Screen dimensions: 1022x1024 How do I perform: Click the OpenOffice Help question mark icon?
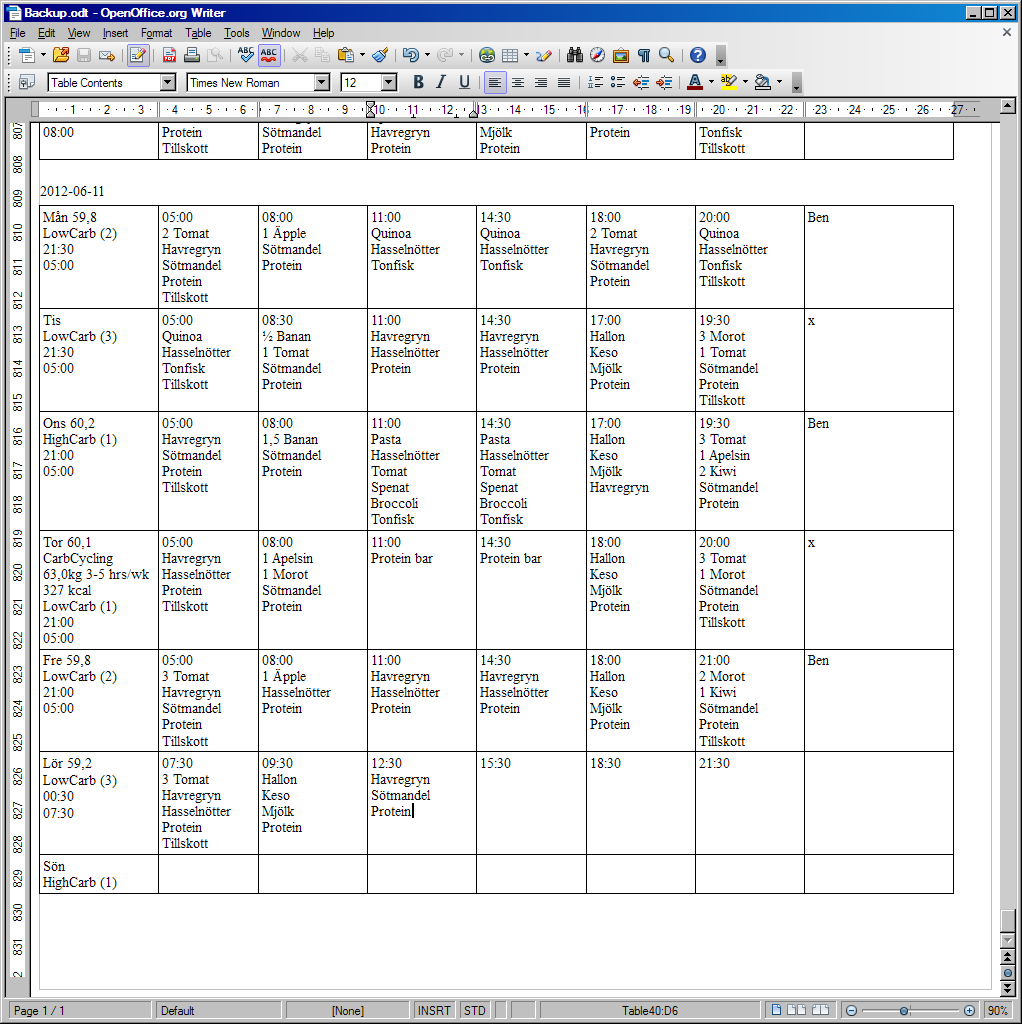pyautogui.click(x=698, y=55)
